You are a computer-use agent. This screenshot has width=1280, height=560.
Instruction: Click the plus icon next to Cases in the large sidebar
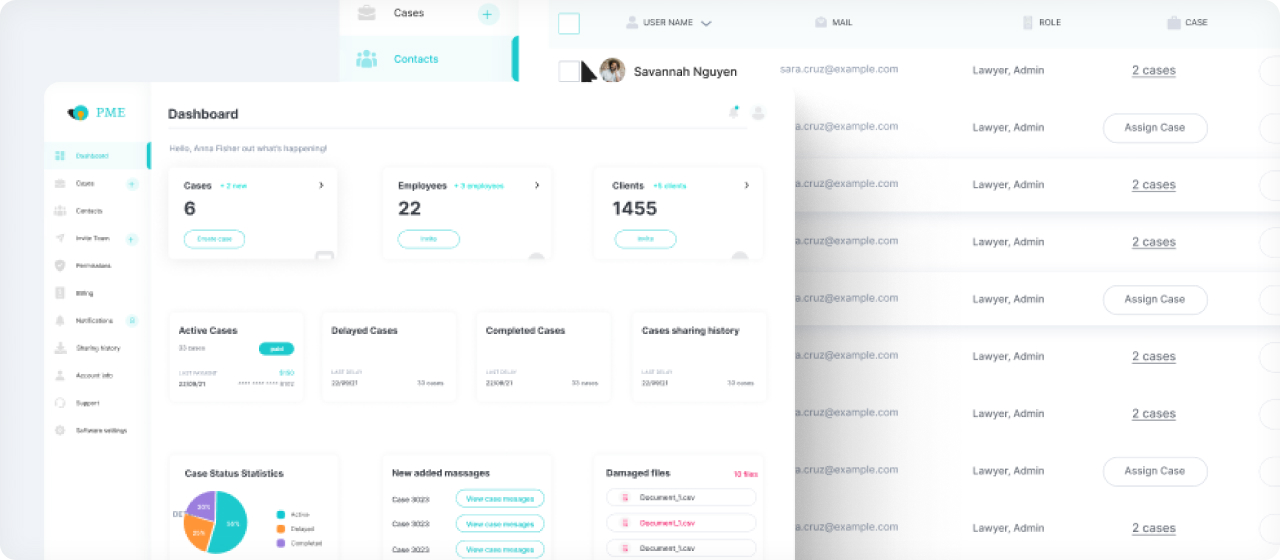pos(488,14)
